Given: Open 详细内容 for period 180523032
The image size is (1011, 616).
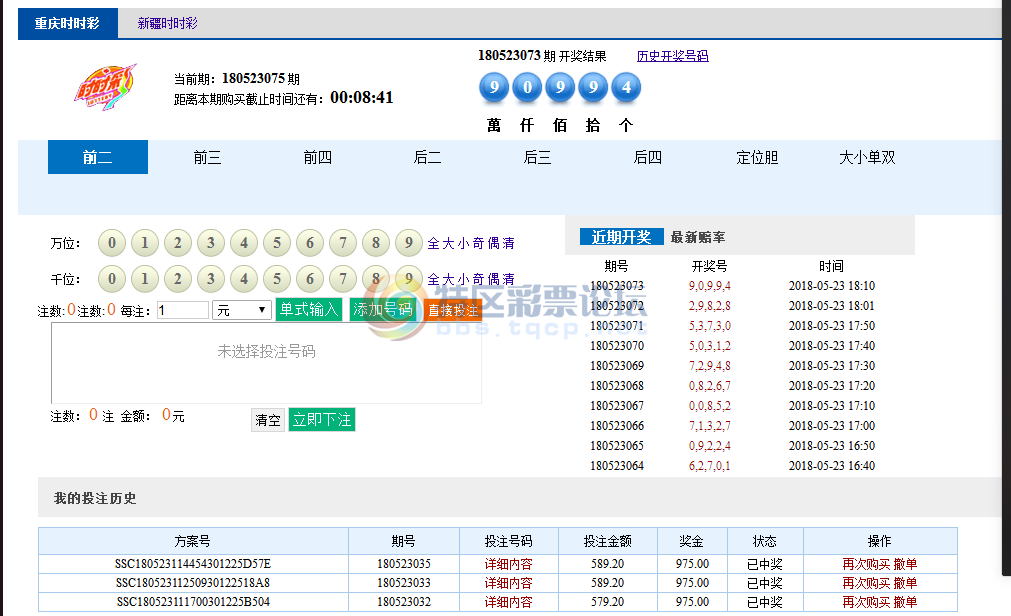Looking at the screenshot, I should click(509, 602).
